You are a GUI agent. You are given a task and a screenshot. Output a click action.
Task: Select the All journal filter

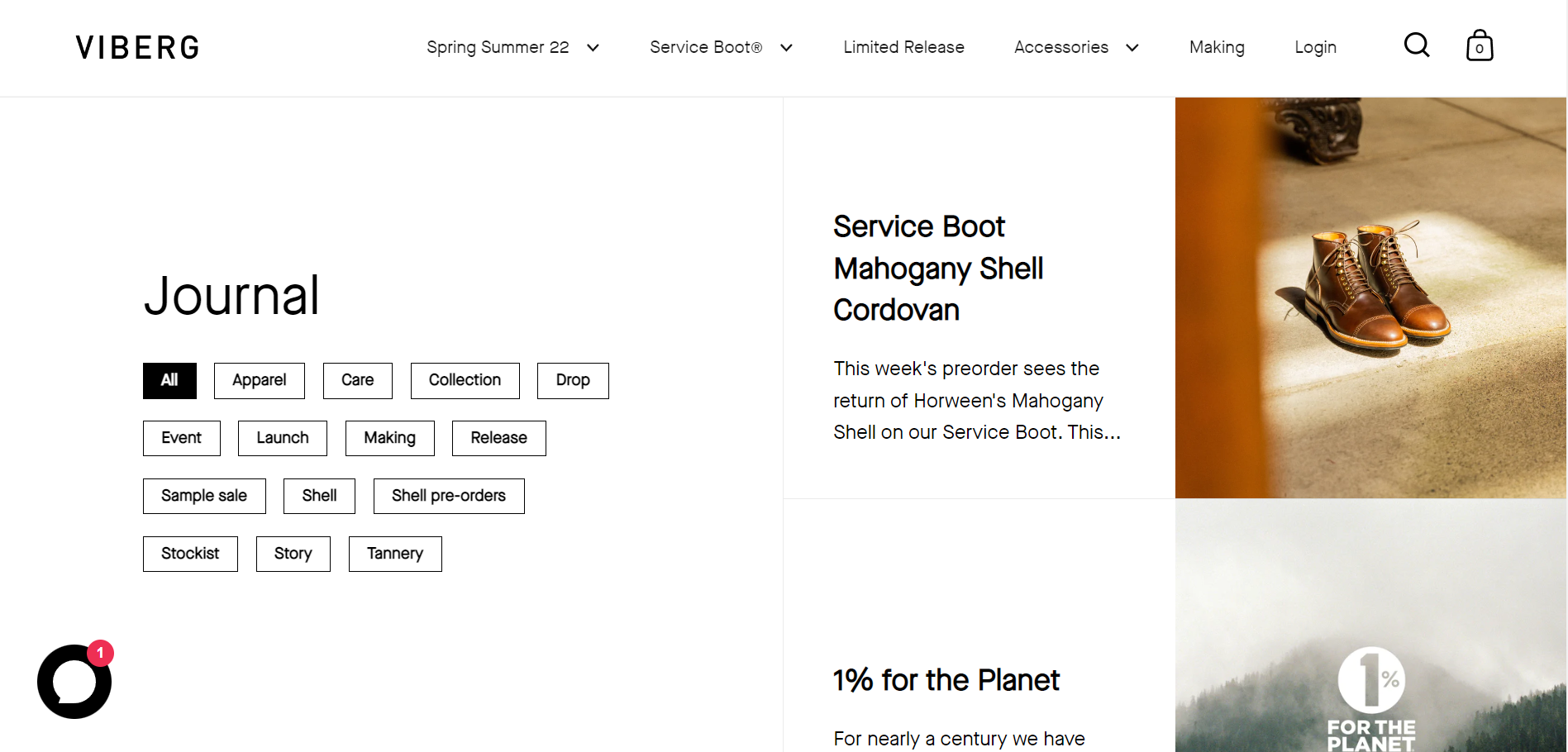[169, 380]
